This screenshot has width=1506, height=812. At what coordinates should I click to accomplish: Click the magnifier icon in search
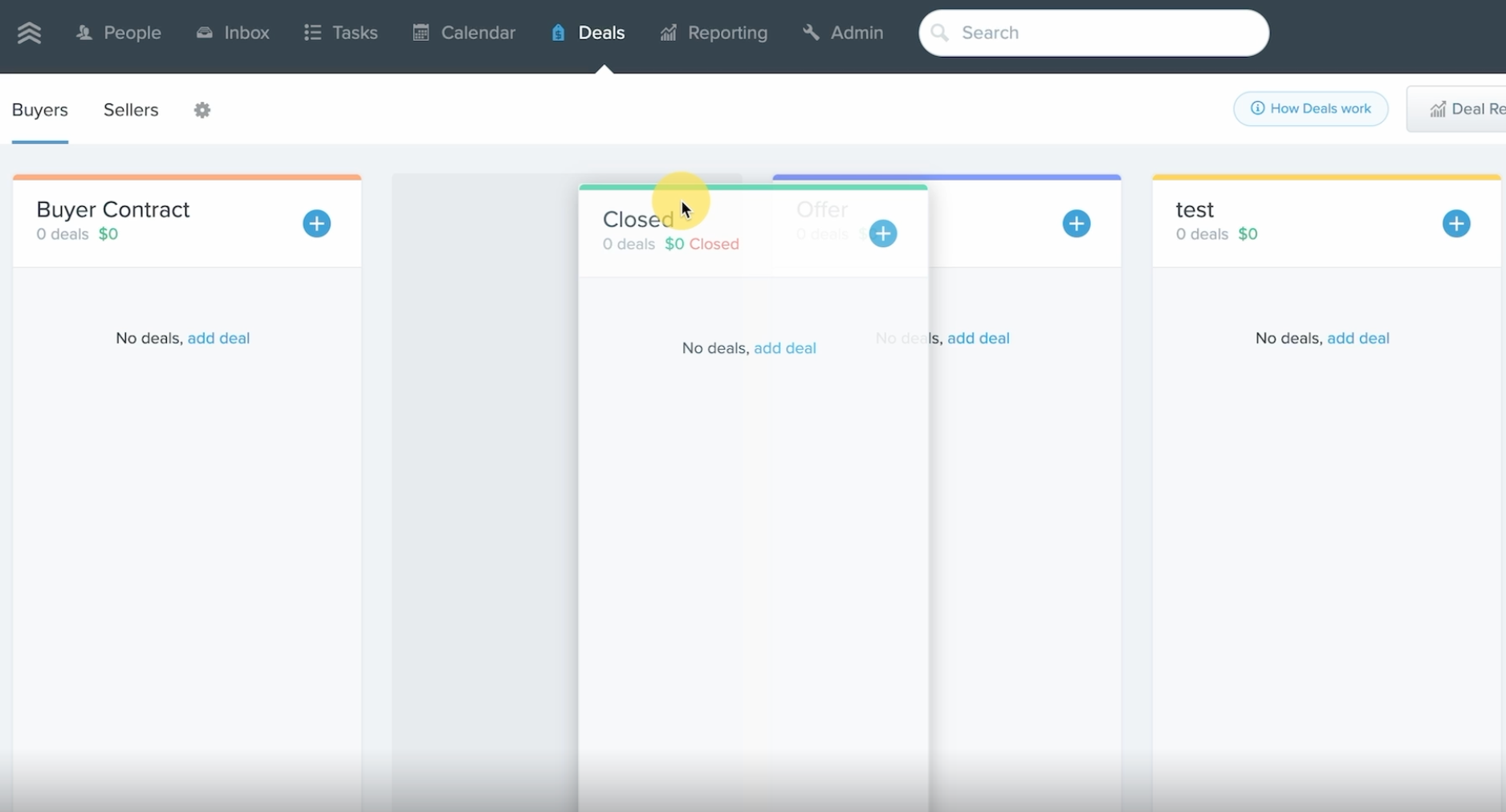click(x=939, y=33)
